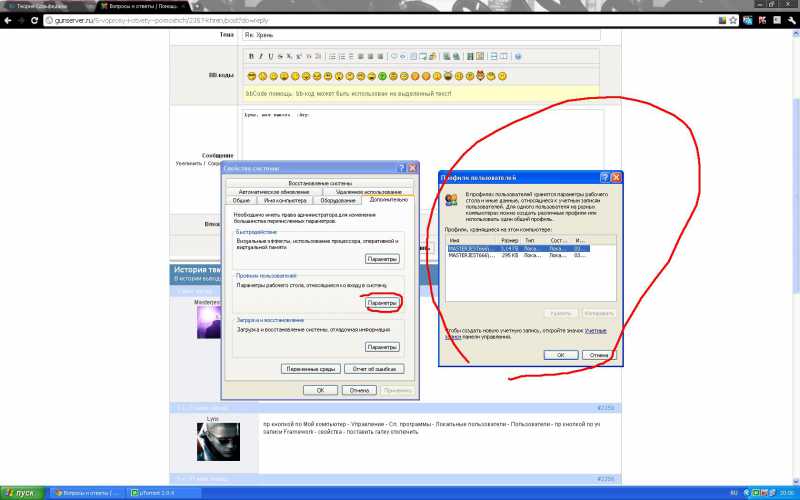Select the Имя компьютера tab
The height and width of the screenshot is (500, 800).
click(x=284, y=200)
